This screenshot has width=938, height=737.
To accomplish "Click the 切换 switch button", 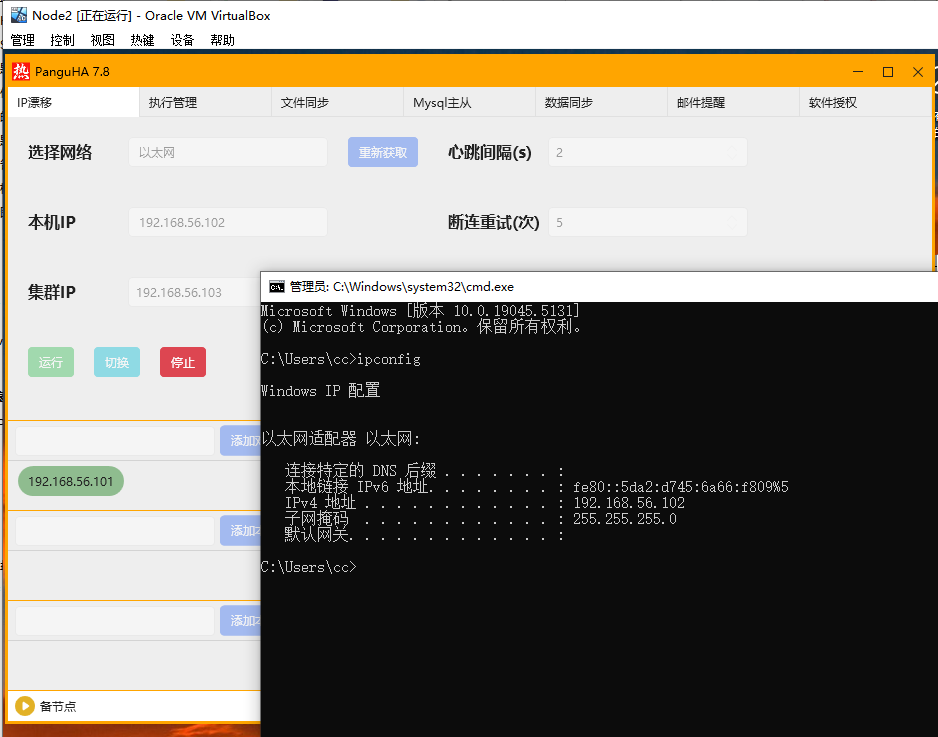I will tap(116, 362).
